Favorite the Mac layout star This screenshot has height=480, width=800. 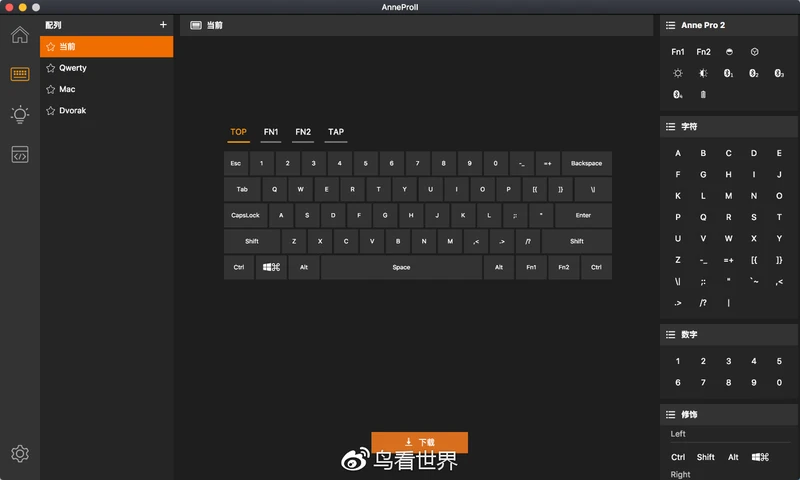51,89
